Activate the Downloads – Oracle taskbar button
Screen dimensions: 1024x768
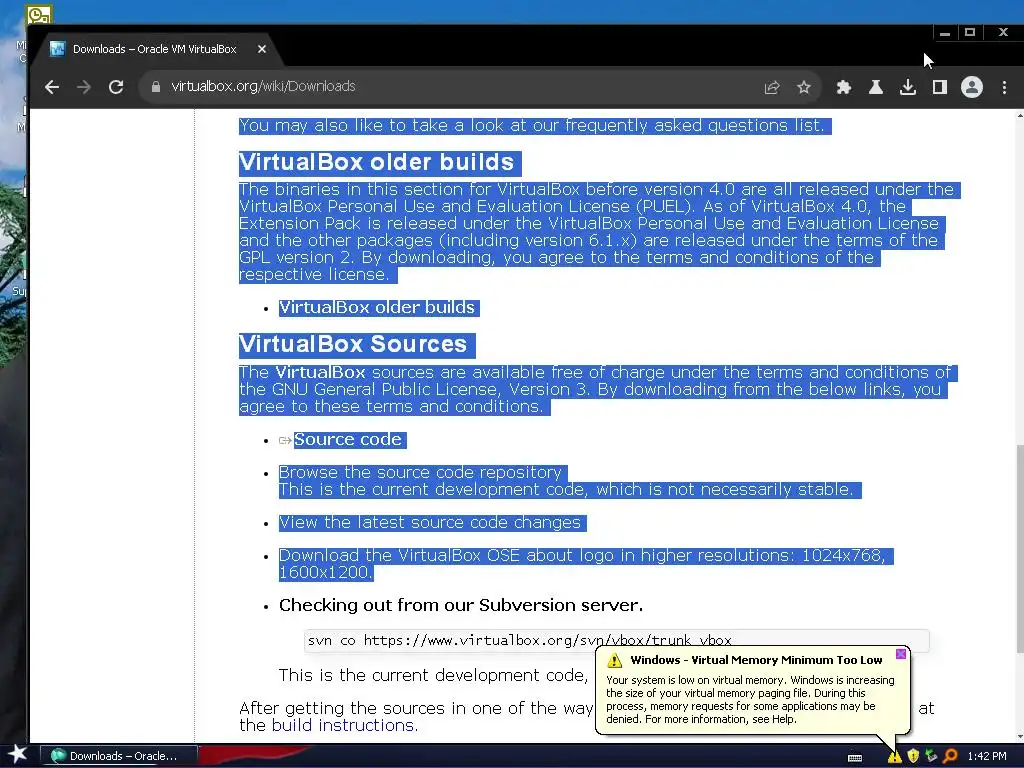click(x=119, y=756)
